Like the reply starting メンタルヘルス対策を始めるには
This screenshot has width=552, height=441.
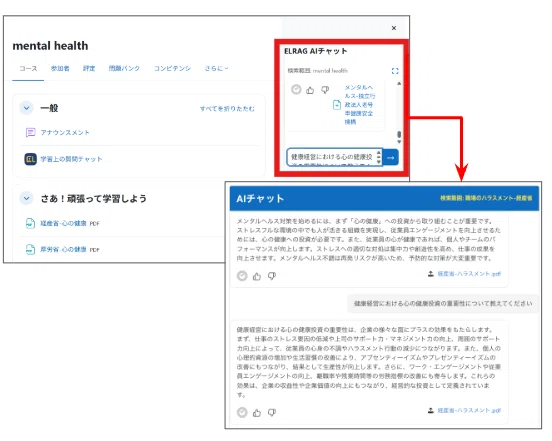click(x=257, y=276)
